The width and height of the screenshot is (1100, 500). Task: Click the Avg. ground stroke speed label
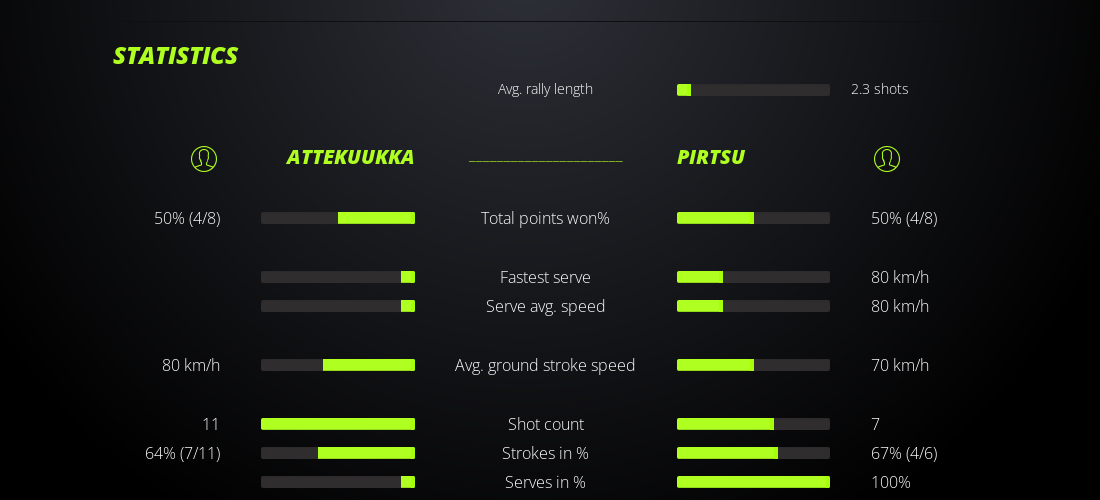click(x=545, y=365)
